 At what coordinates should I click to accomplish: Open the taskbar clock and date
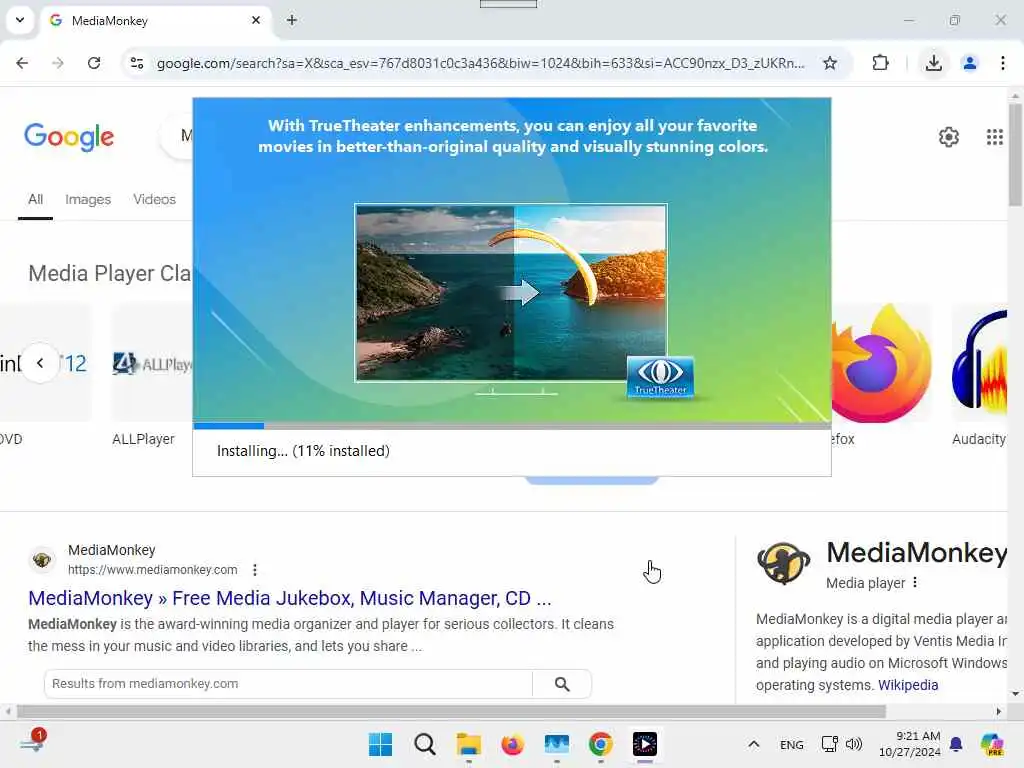coord(909,744)
